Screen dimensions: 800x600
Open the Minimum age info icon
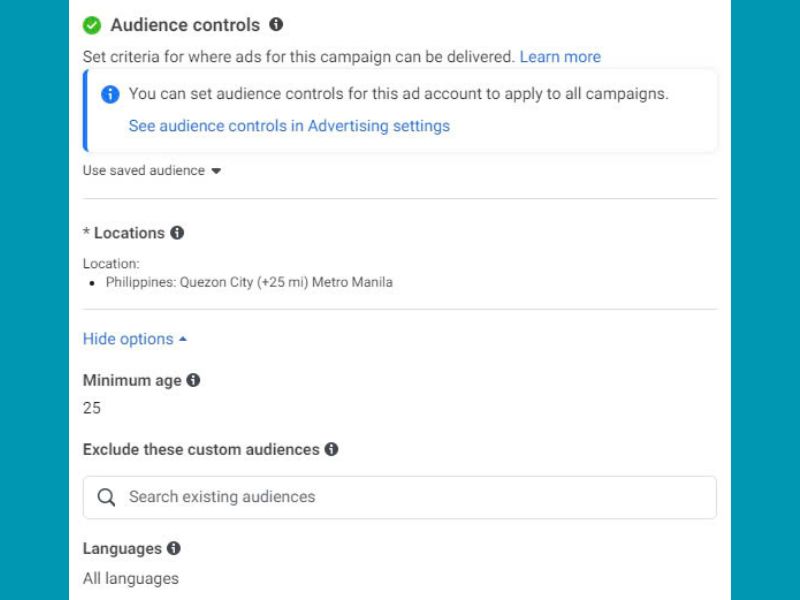point(193,380)
